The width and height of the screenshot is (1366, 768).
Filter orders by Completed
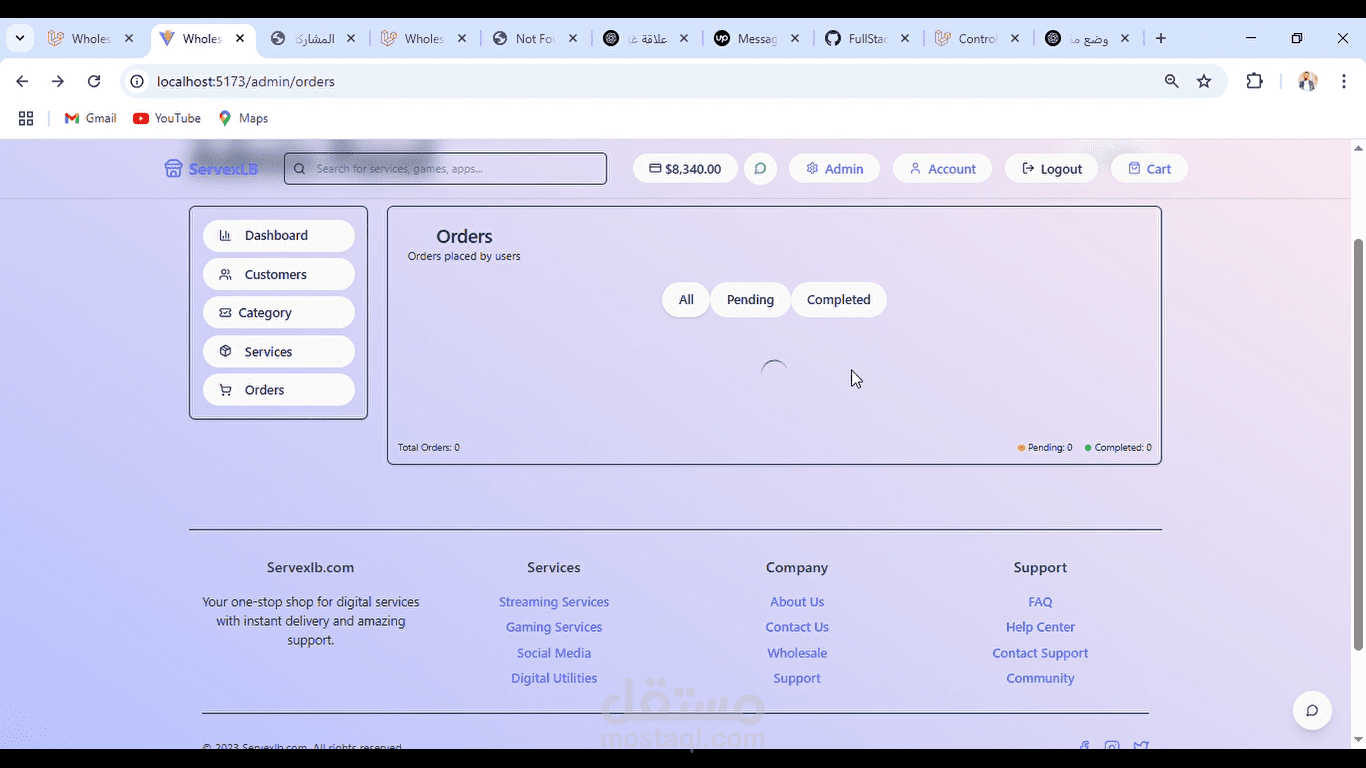click(839, 300)
